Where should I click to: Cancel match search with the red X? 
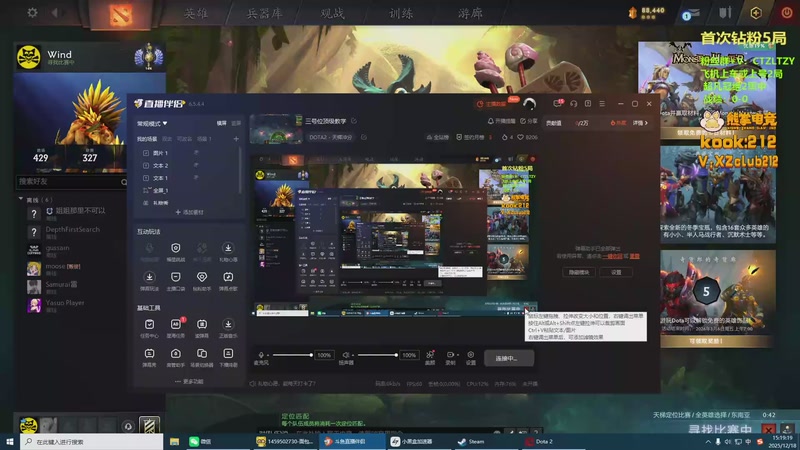tap(768, 430)
